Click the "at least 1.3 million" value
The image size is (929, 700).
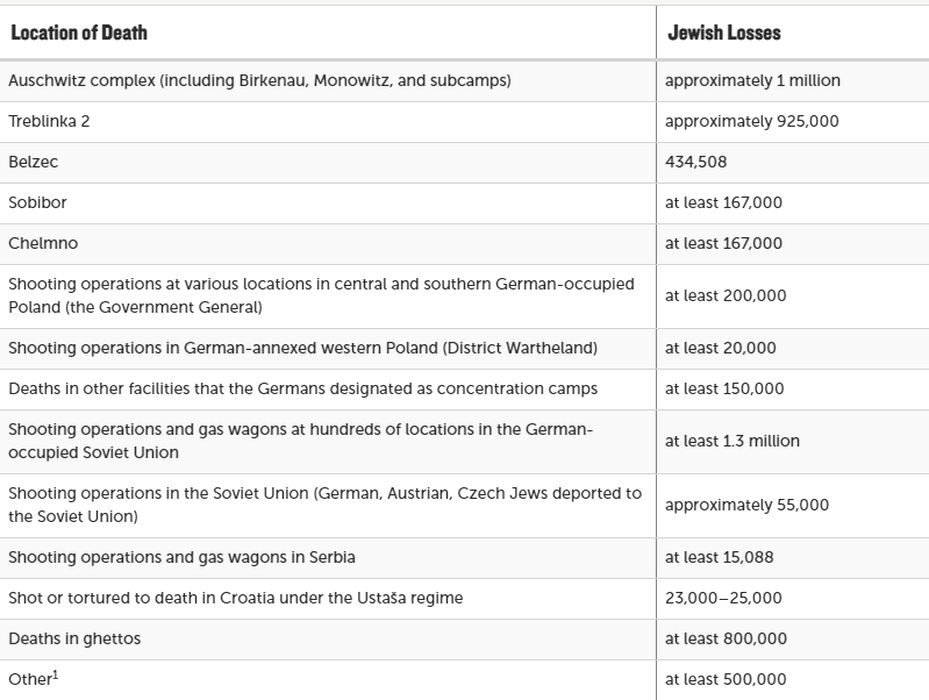coord(732,441)
